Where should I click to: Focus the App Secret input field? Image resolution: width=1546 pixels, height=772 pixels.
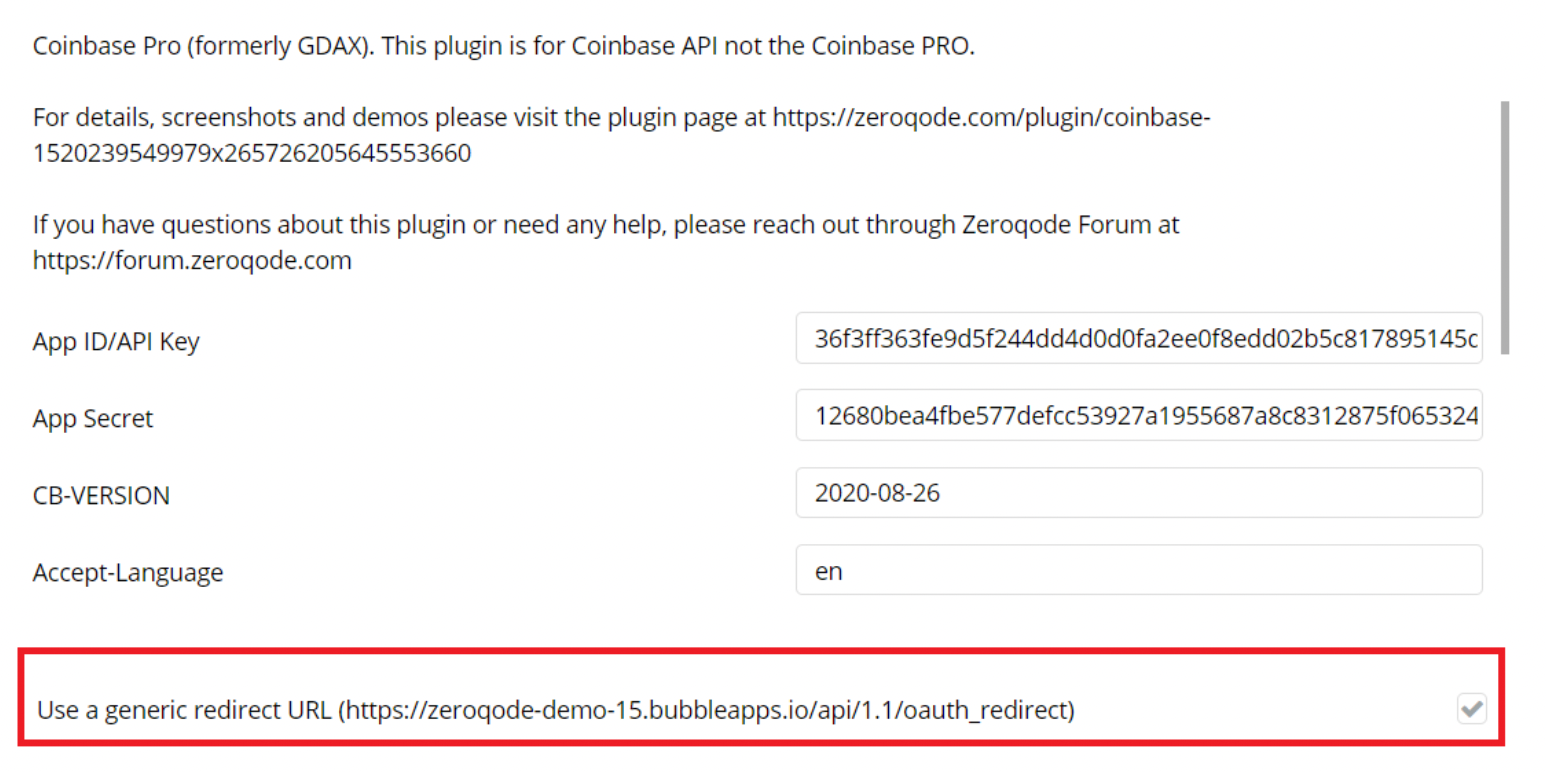pos(1138,416)
